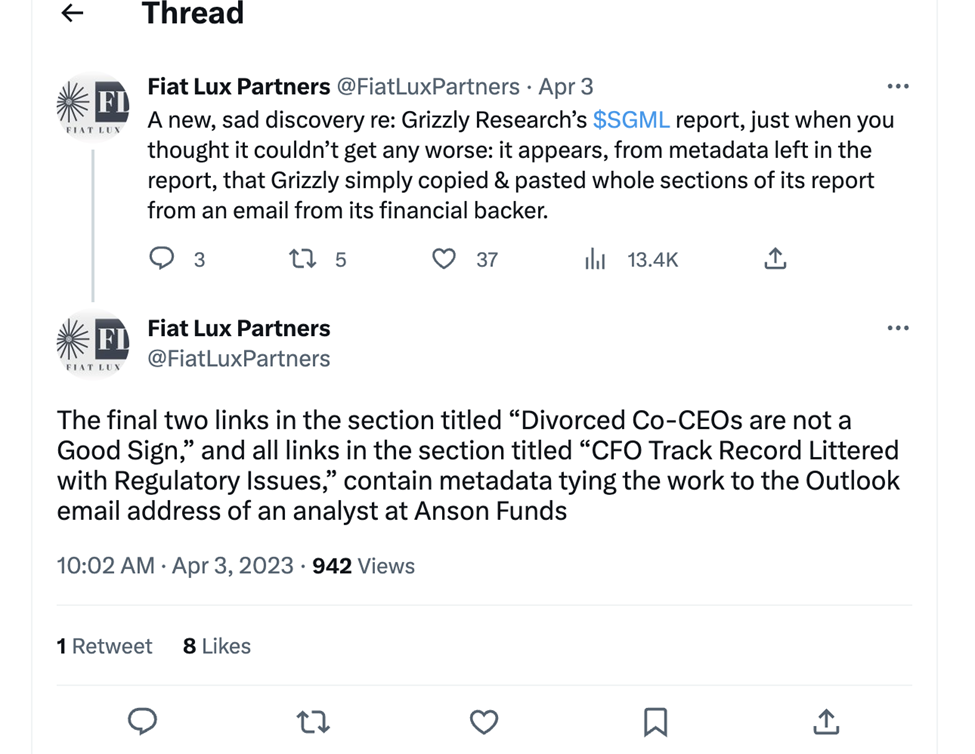Click the Fiat Lux avatar on first tweet
The width and height of the screenshot is (975, 754).
94,105
